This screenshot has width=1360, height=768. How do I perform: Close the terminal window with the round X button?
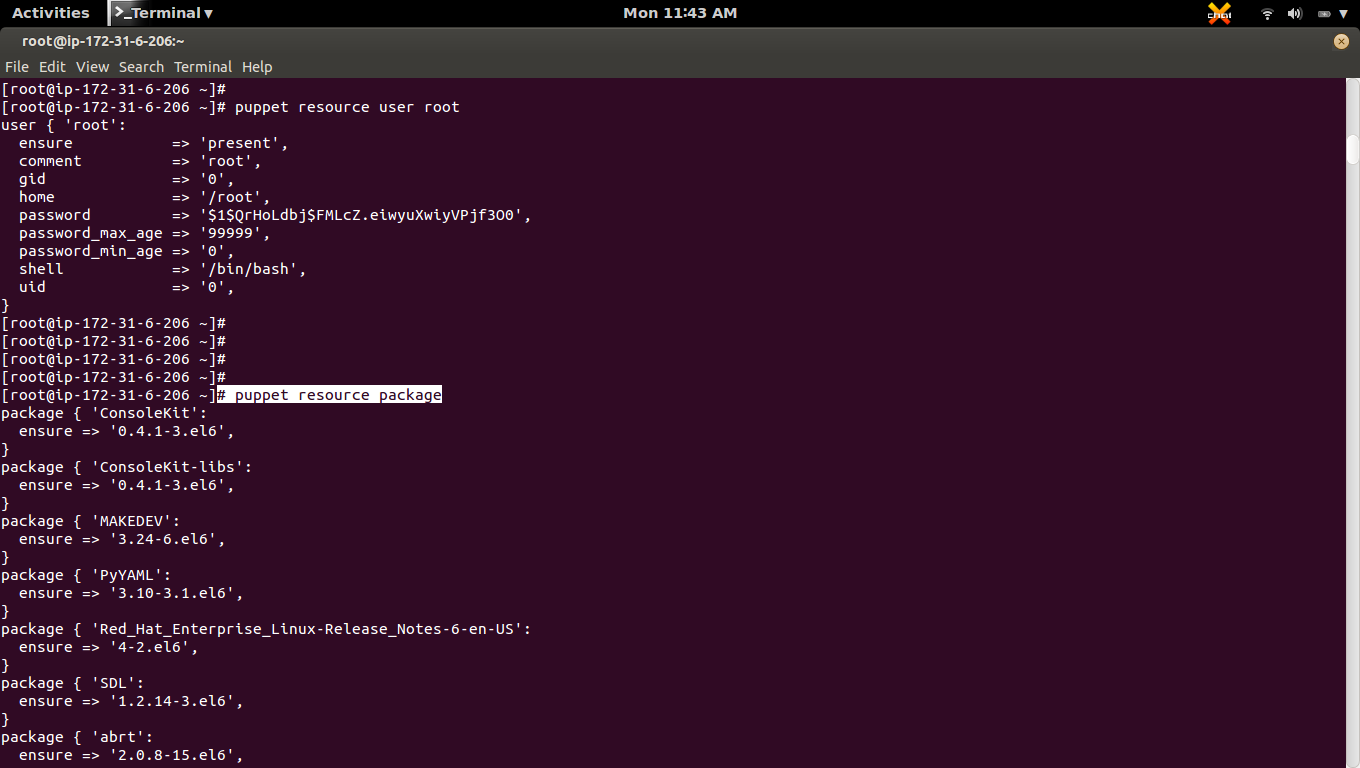tap(1341, 41)
